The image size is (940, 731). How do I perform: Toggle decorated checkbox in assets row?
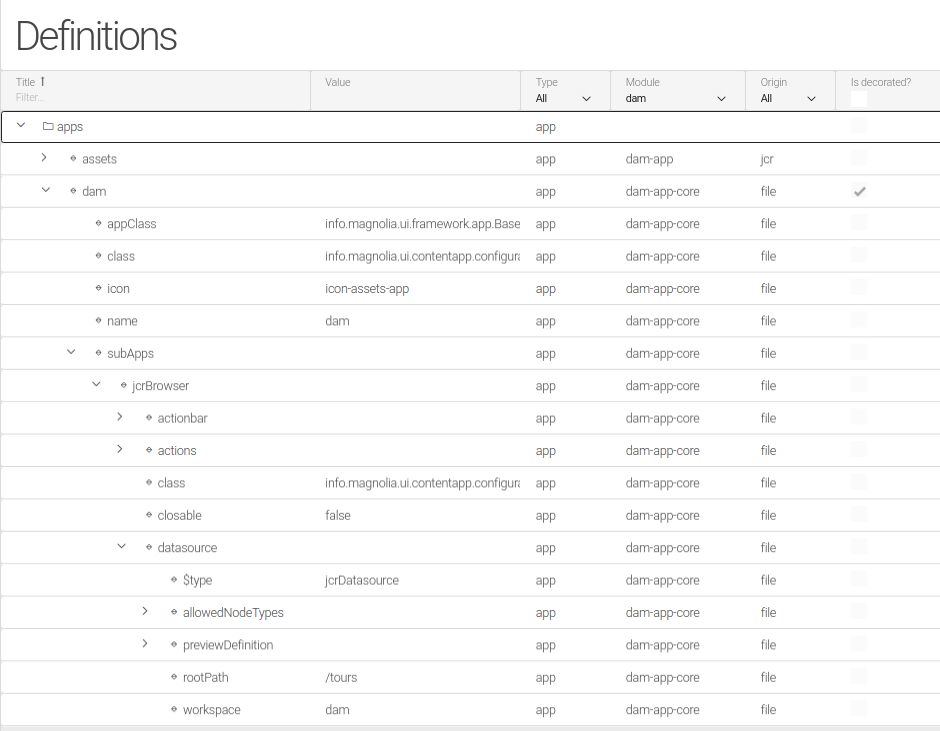click(858, 158)
